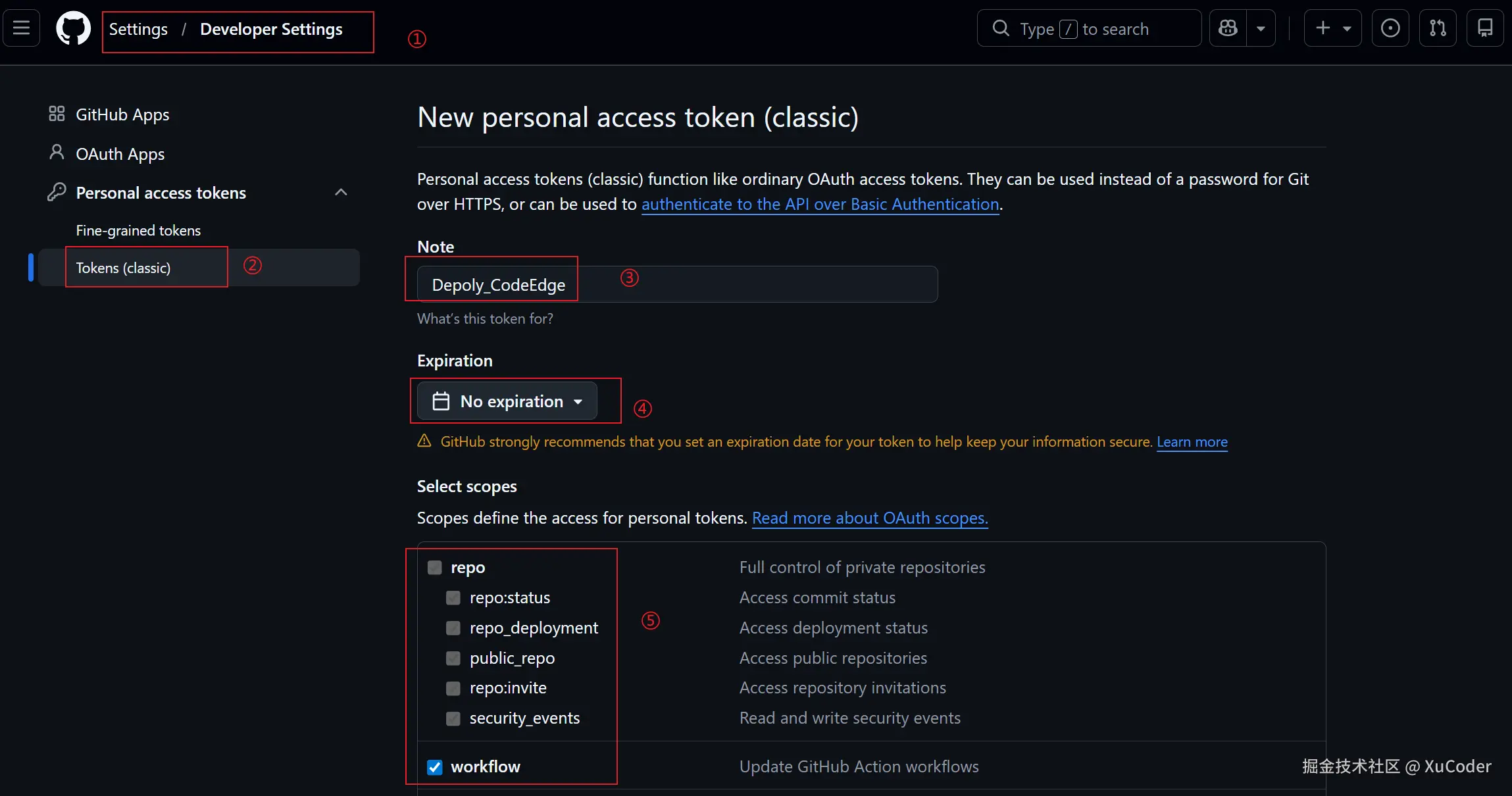
Task: Collapse the Personal access tokens section
Action: [341, 193]
